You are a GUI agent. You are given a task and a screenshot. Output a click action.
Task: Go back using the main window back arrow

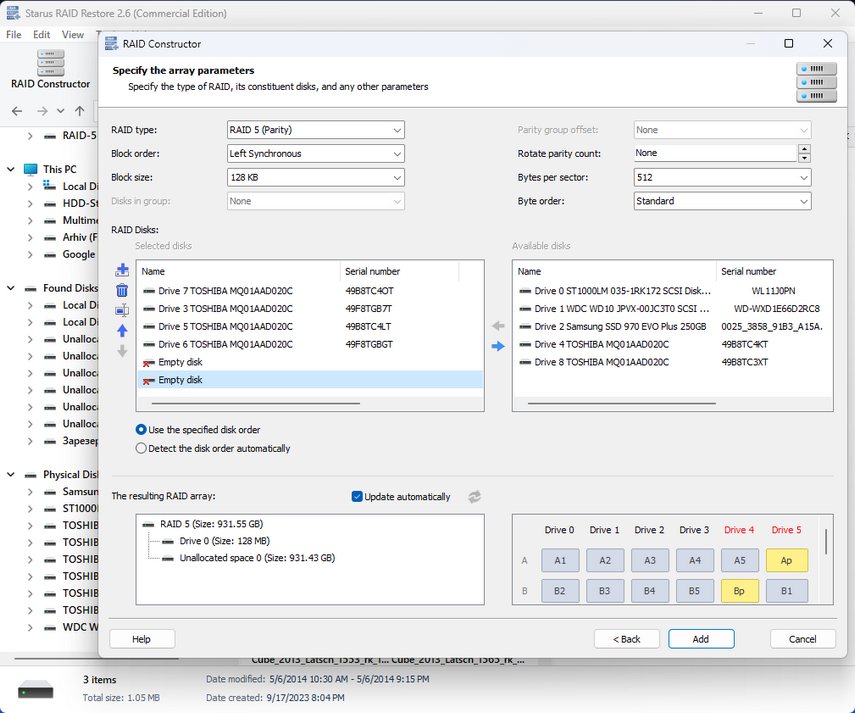click(x=17, y=111)
